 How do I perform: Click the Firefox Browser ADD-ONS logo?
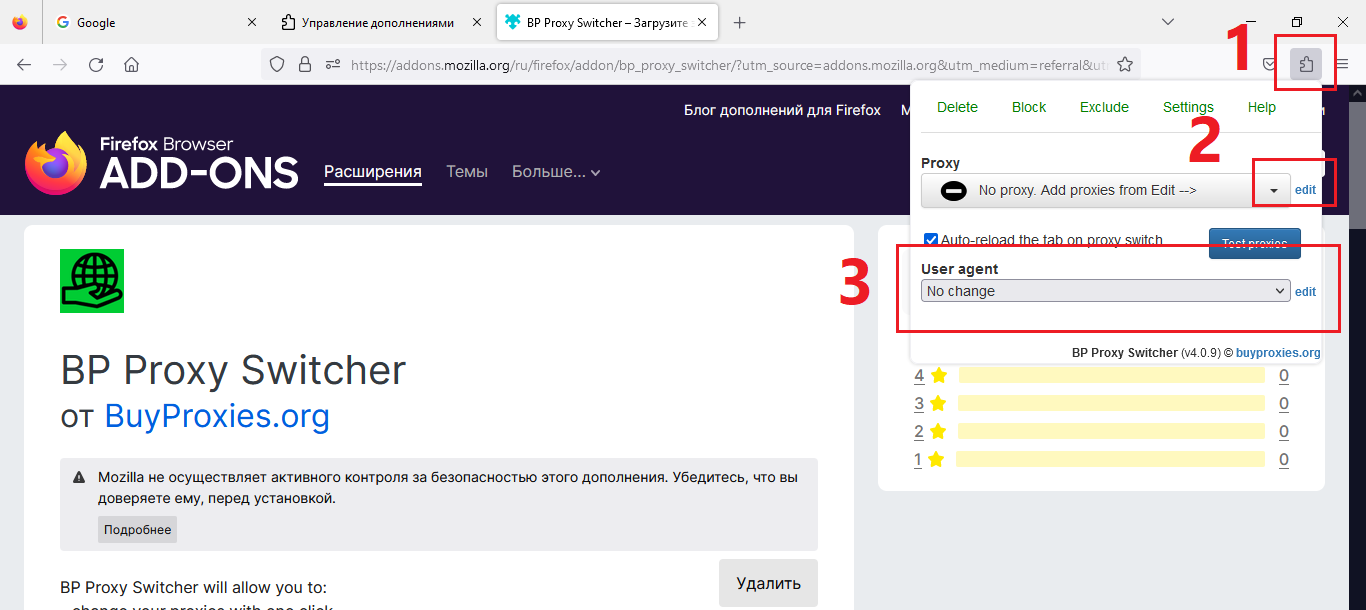(x=162, y=163)
